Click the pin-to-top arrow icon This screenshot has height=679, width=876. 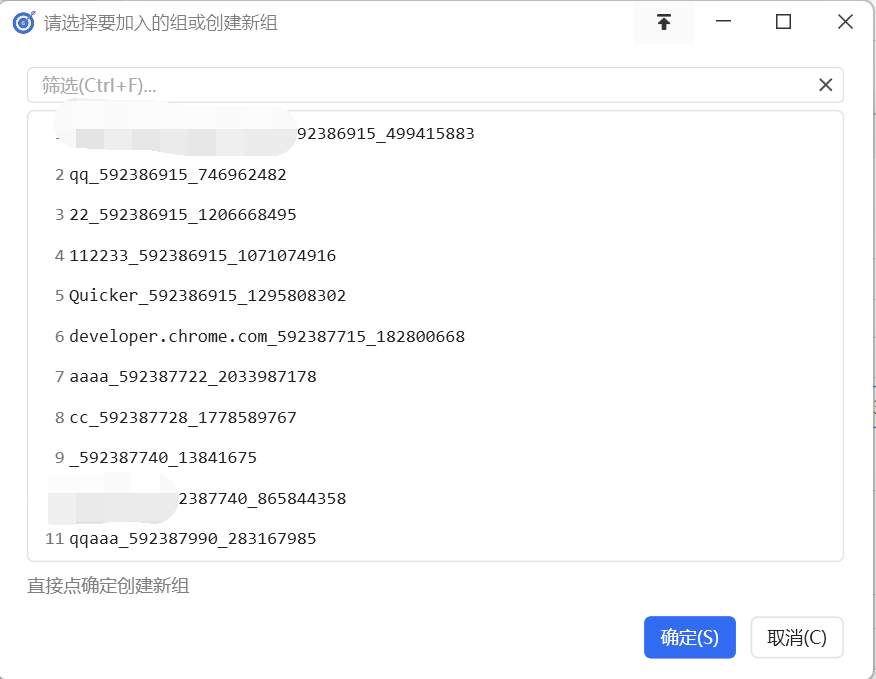tap(664, 22)
